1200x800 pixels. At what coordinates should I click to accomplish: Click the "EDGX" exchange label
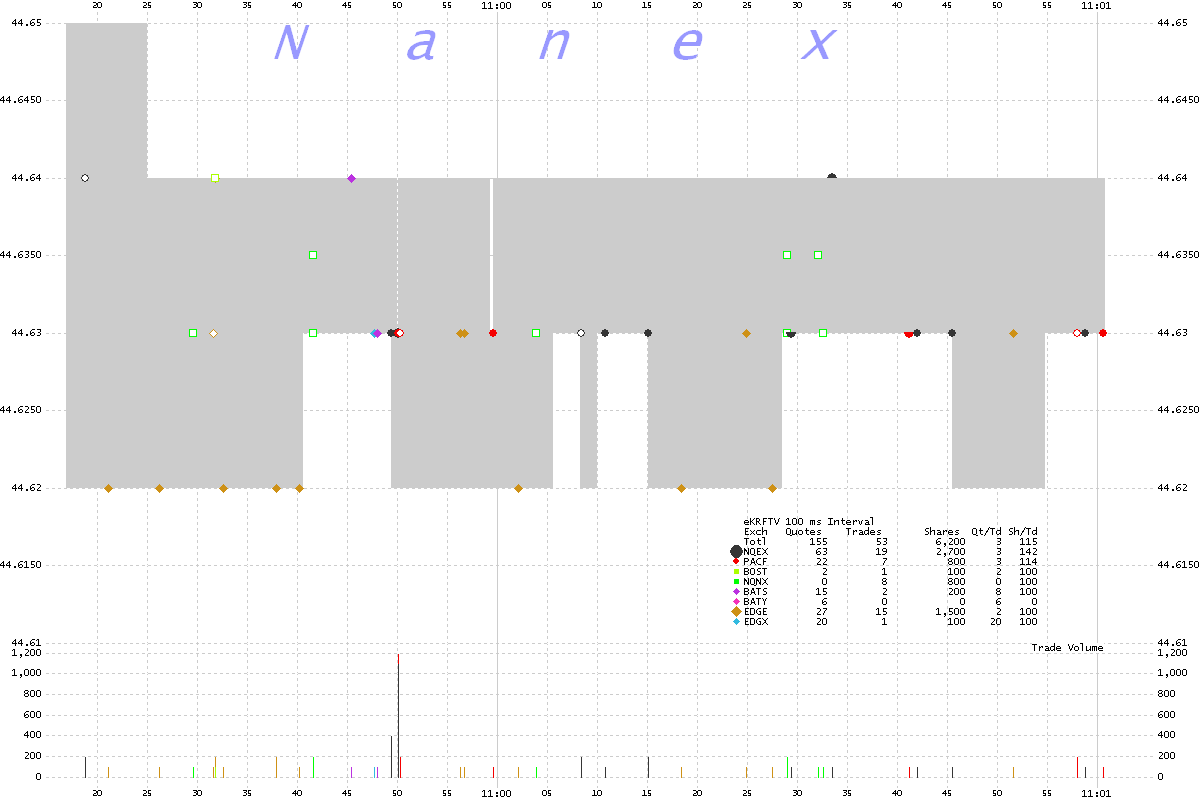pyautogui.click(x=755, y=622)
